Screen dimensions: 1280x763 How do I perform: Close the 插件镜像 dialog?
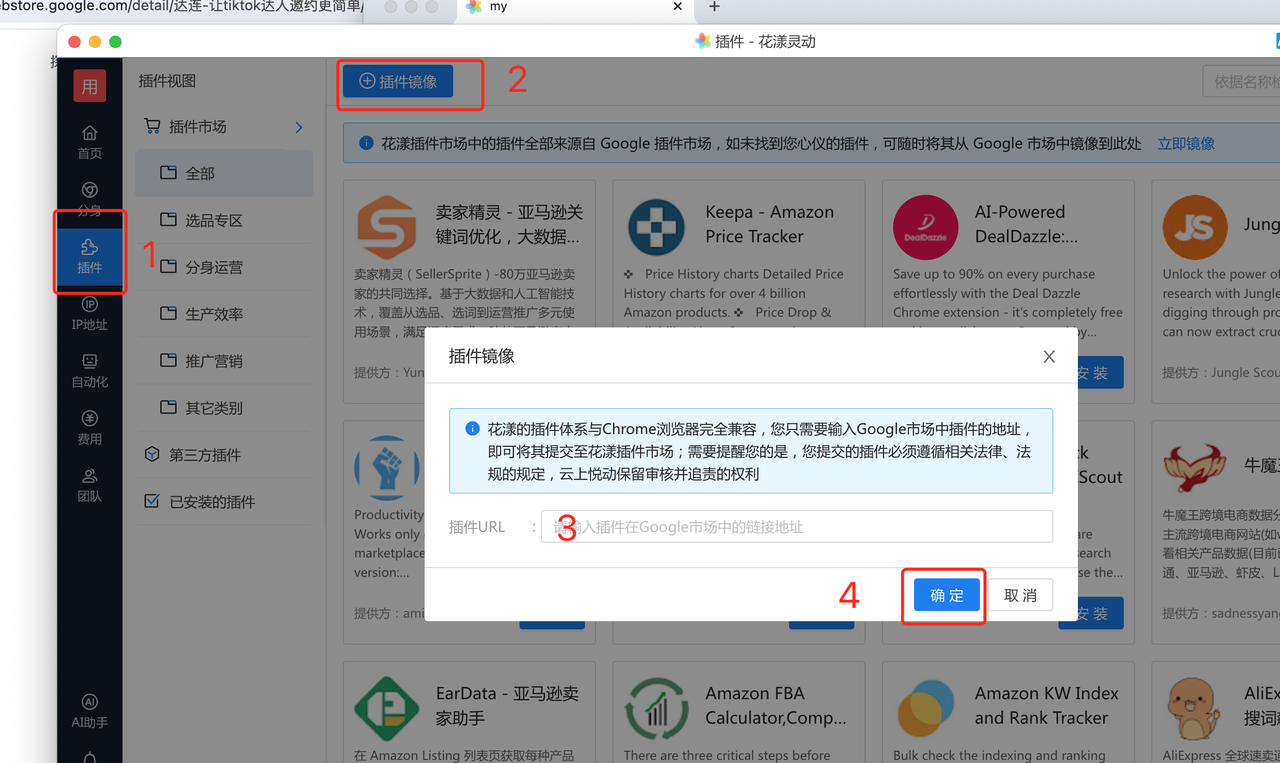(1049, 356)
